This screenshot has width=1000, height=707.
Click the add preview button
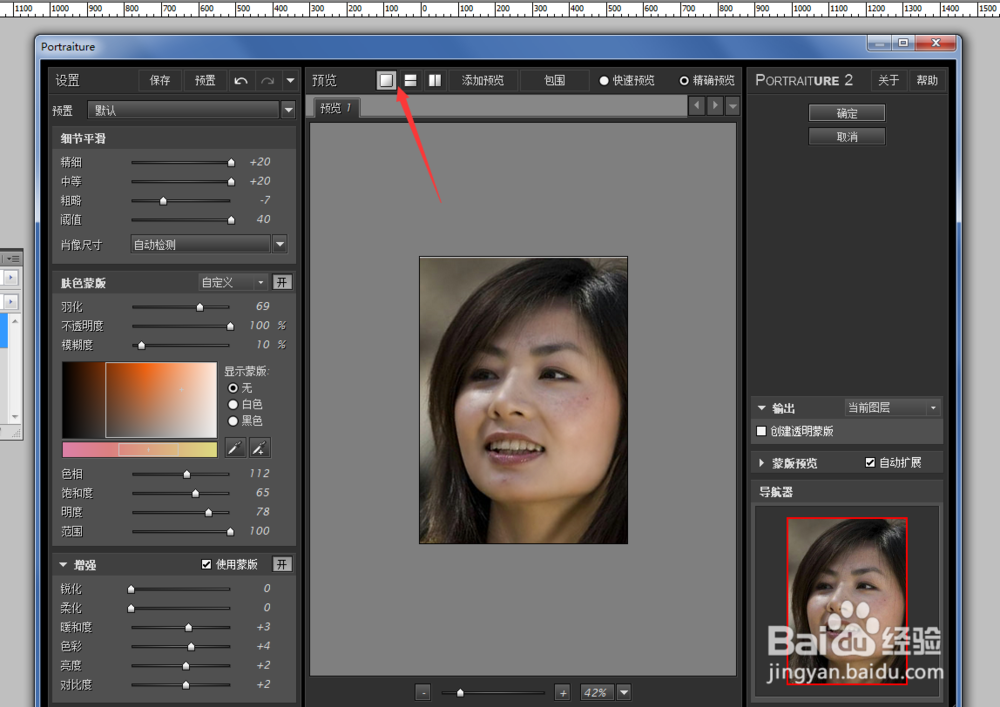pos(483,80)
